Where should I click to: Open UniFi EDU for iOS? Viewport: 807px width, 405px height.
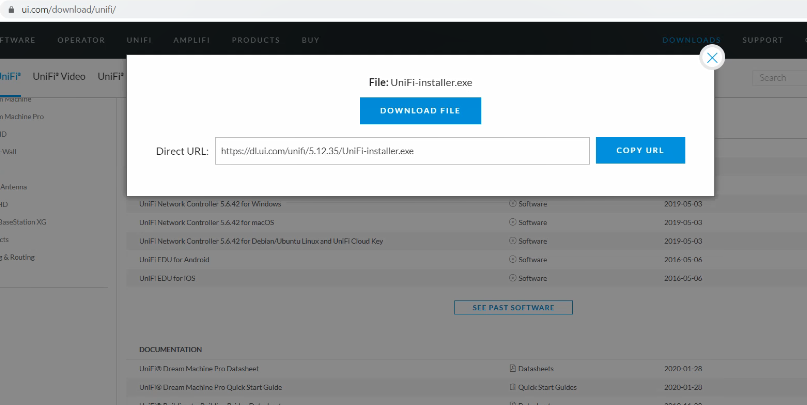167,278
